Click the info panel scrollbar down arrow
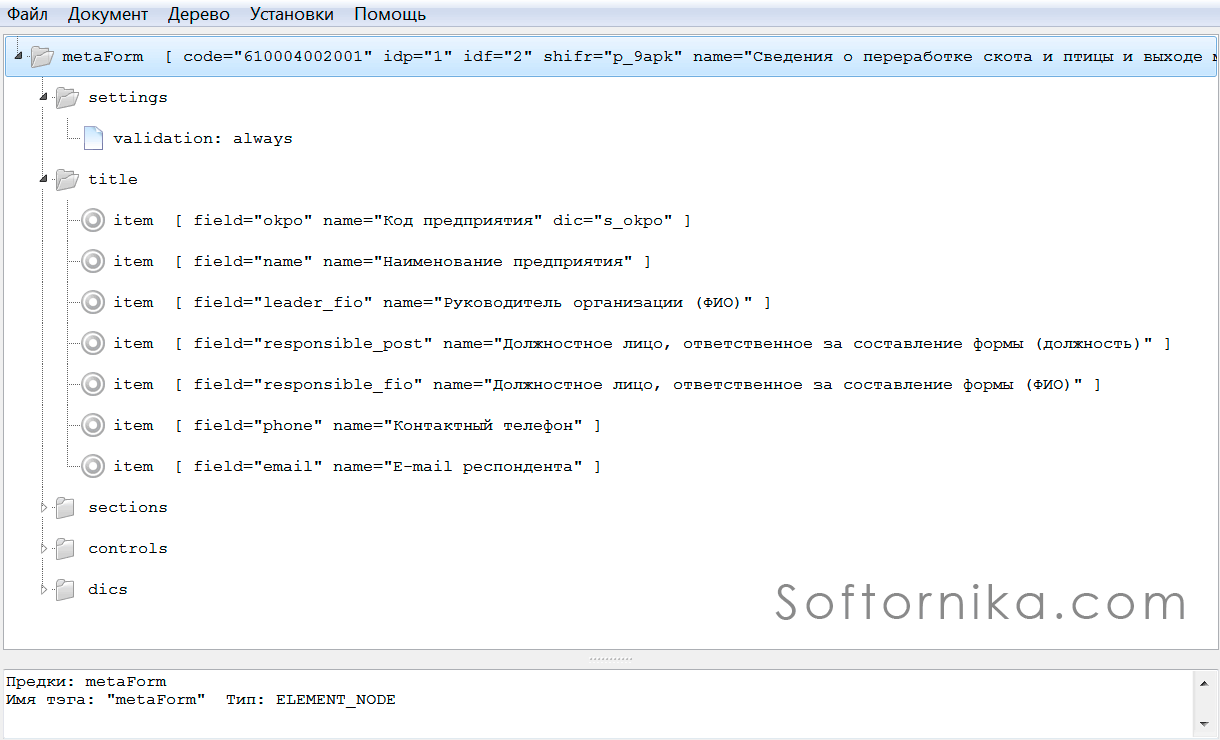This screenshot has height=740, width=1220. click(1203, 723)
